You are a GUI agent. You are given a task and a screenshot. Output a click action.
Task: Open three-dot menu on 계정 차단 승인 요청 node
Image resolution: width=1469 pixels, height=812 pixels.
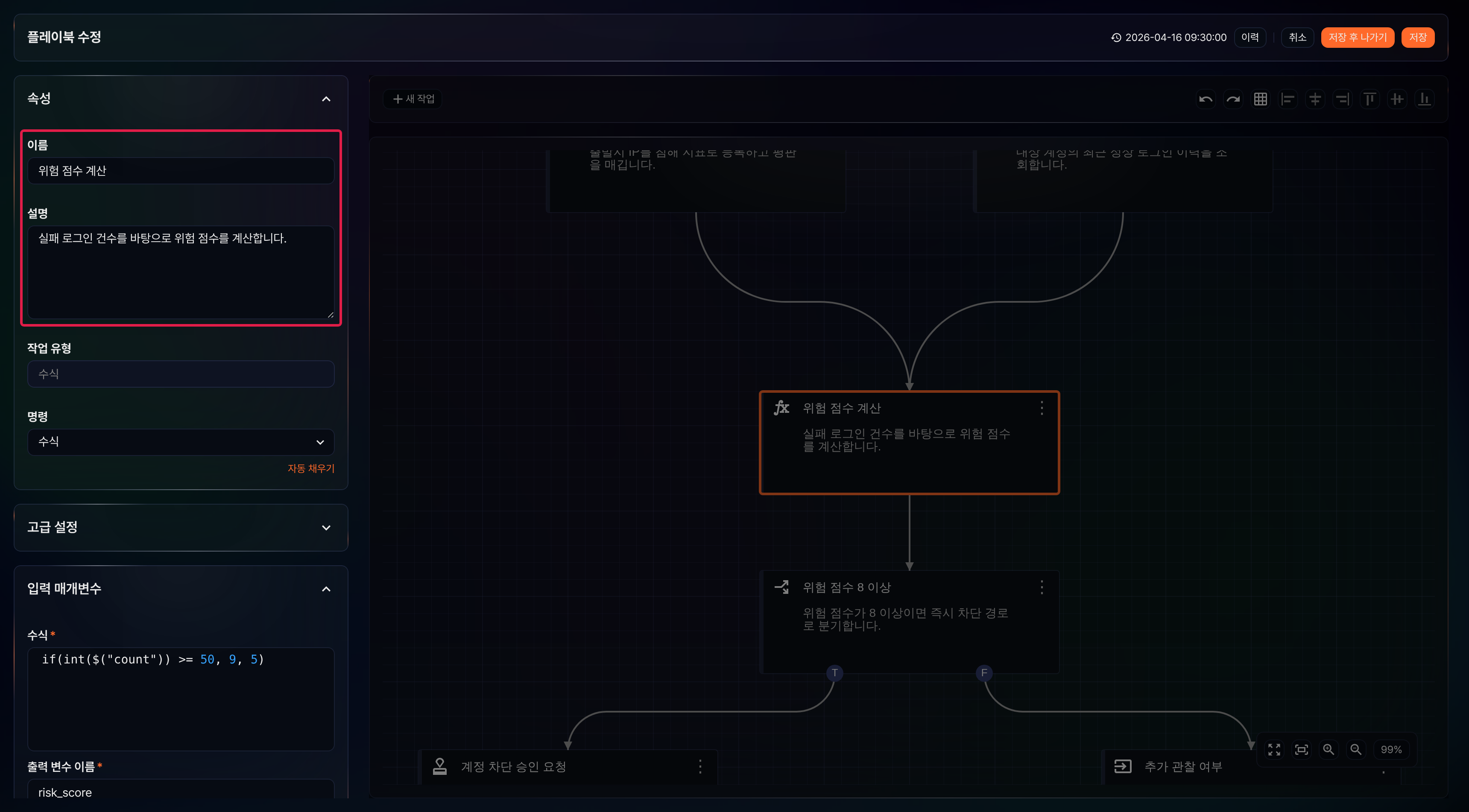point(700,766)
